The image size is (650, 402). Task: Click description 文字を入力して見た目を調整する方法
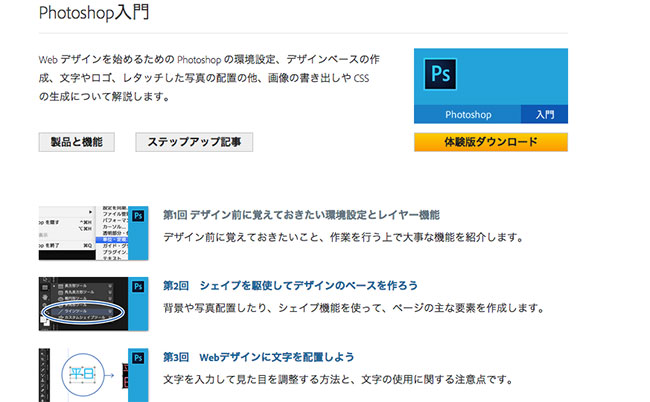pos(338,380)
